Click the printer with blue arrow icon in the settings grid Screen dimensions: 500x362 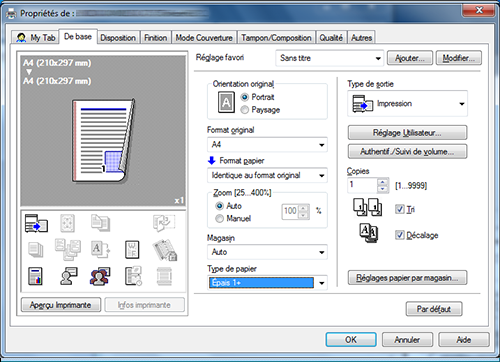(x=36, y=223)
